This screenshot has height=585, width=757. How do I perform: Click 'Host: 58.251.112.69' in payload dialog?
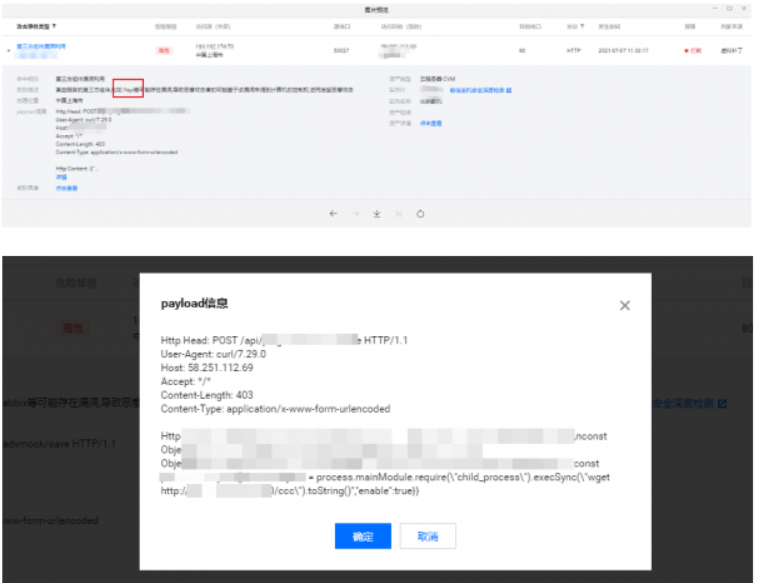pyautogui.click(x=207, y=367)
